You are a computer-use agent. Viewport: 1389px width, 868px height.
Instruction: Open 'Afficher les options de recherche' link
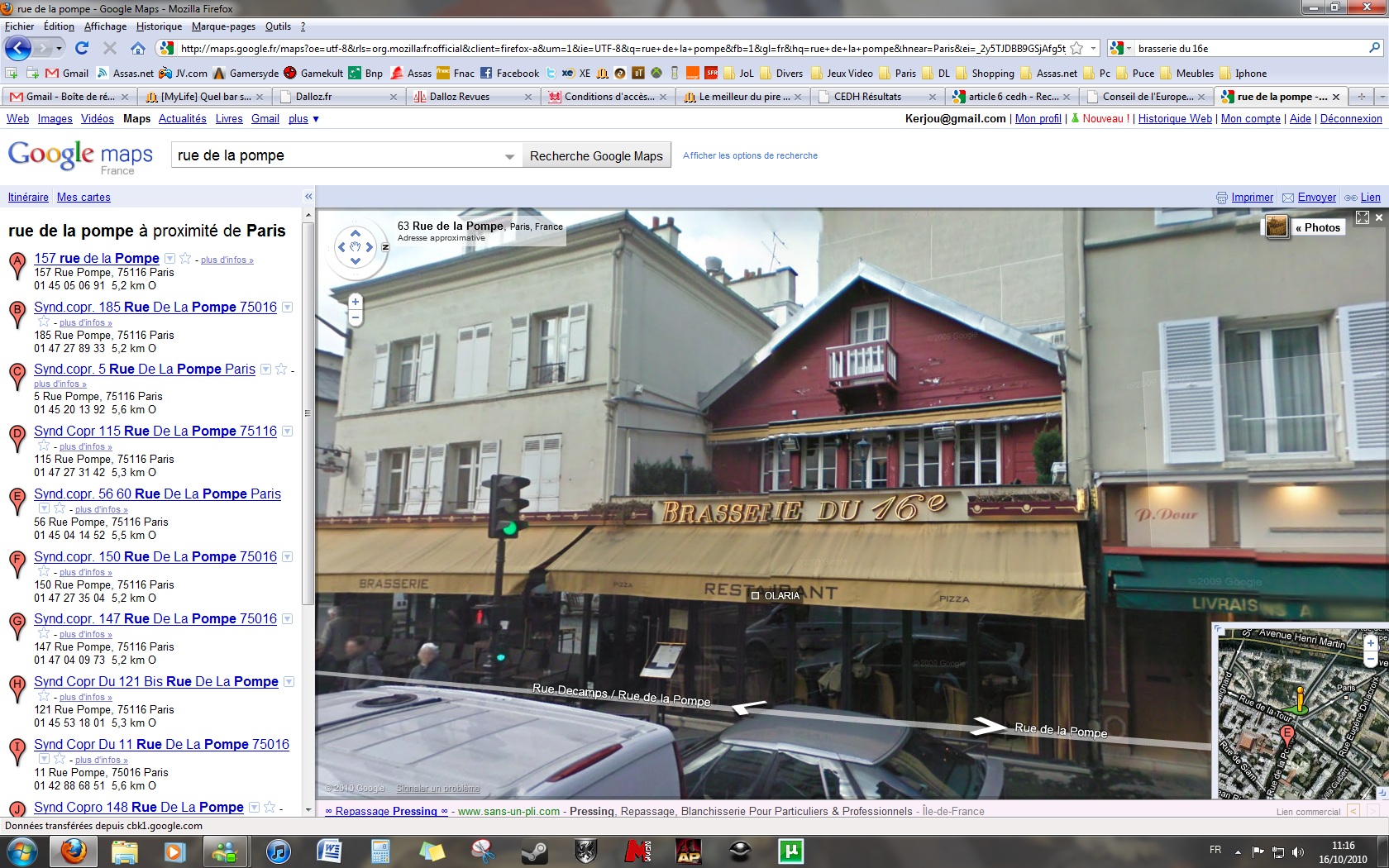point(750,155)
